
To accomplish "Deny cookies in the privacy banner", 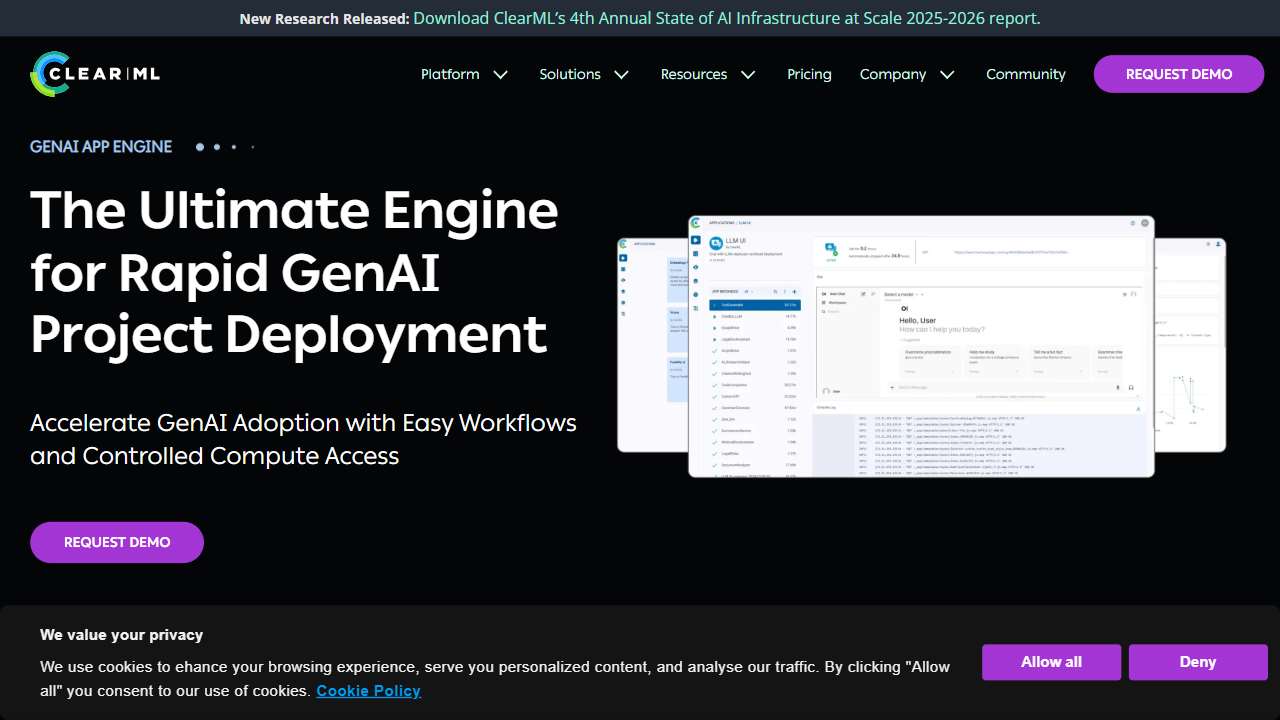I will [1197, 662].
